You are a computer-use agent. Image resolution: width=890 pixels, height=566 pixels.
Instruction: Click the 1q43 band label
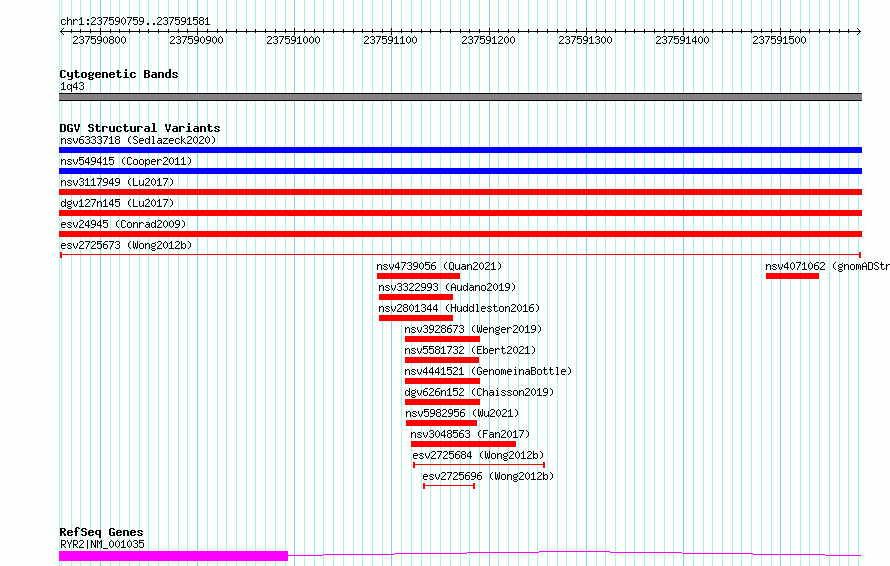point(72,86)
